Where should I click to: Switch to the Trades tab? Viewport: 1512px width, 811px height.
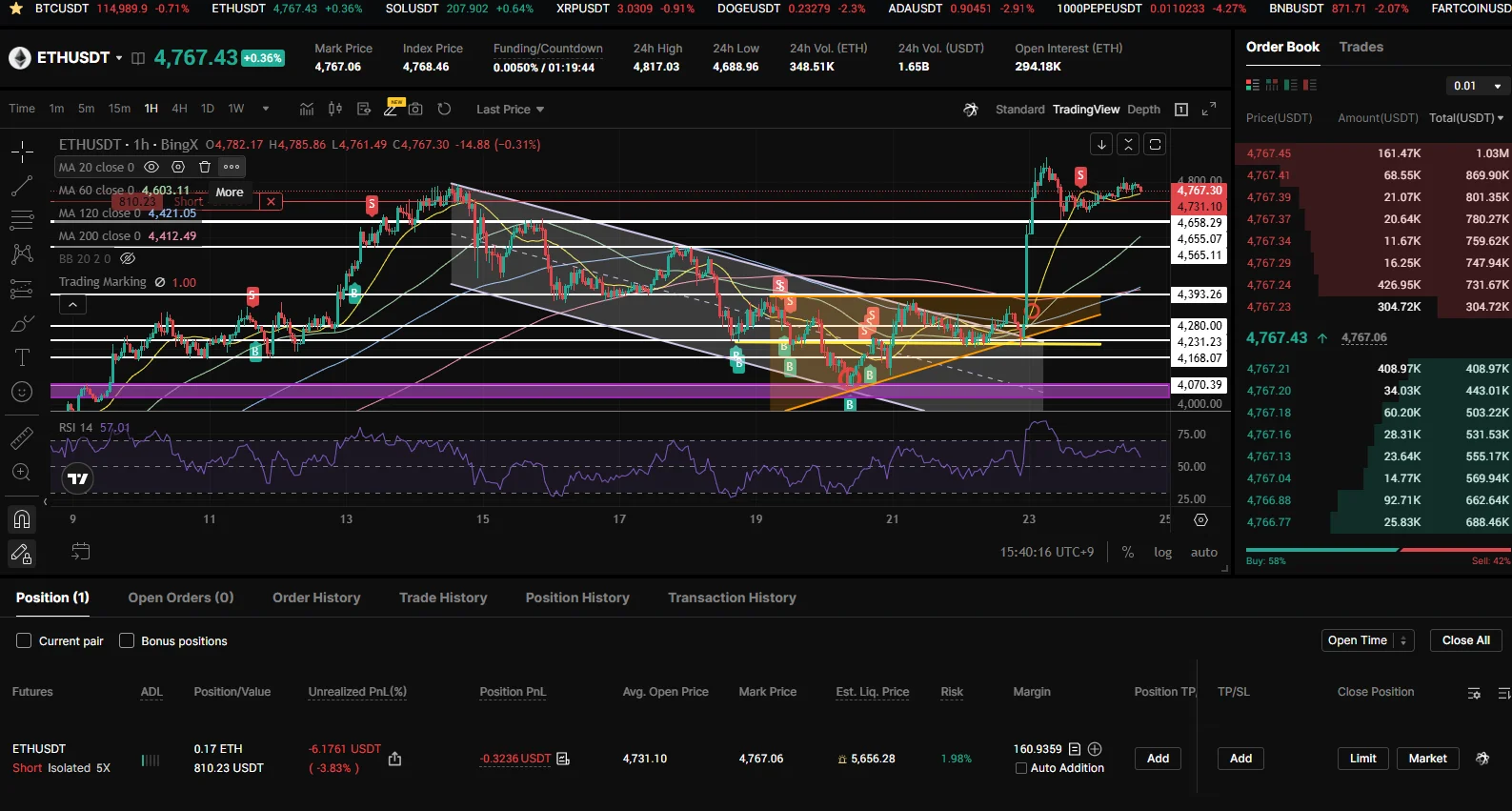click(1361, 47)
